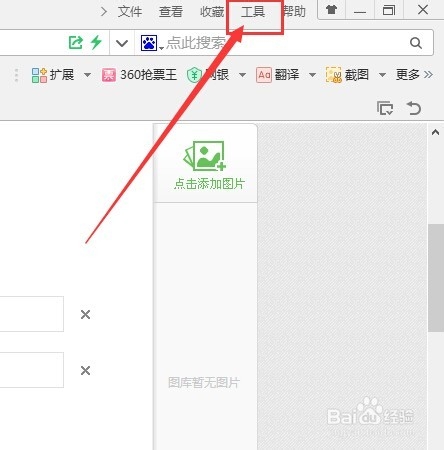The image size is (444, 450).
Task: Click the tab list window icon
Action: coord(385,108)
